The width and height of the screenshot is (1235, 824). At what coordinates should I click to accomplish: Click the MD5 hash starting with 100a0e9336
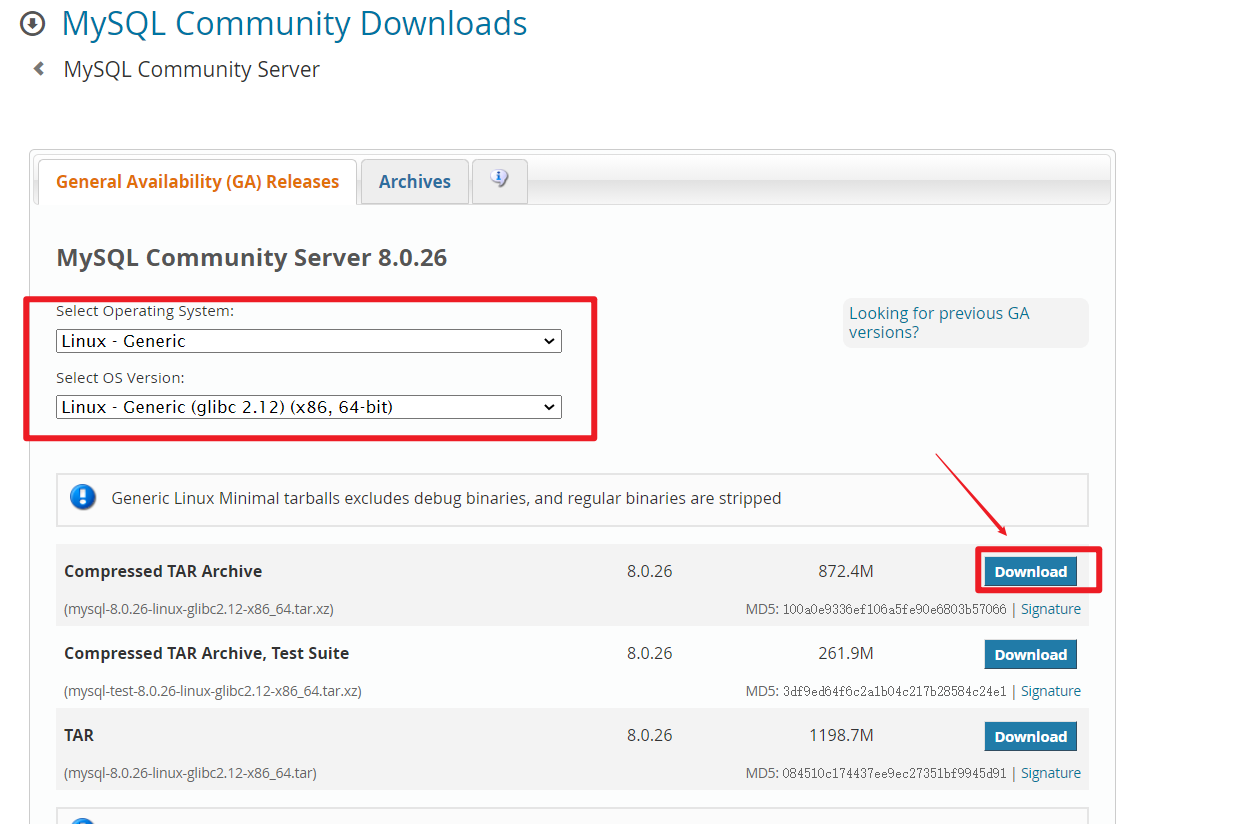pyautogui.click(x=894, y=609)
